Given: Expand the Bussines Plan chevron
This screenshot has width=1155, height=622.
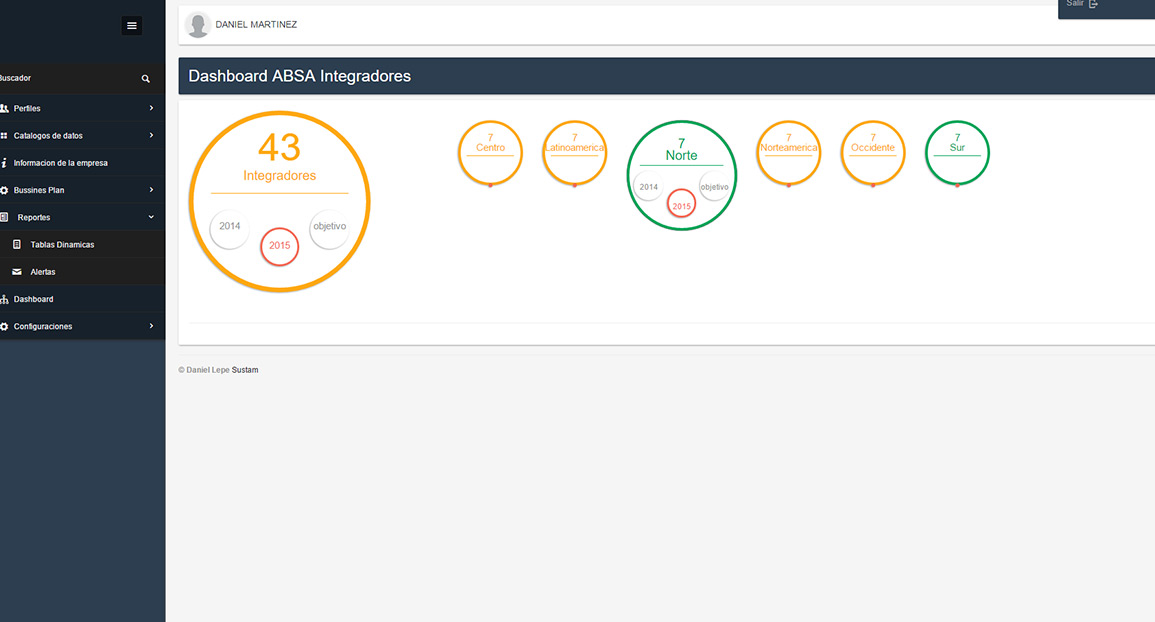Looking at the screenshot, I should (151, 190).
